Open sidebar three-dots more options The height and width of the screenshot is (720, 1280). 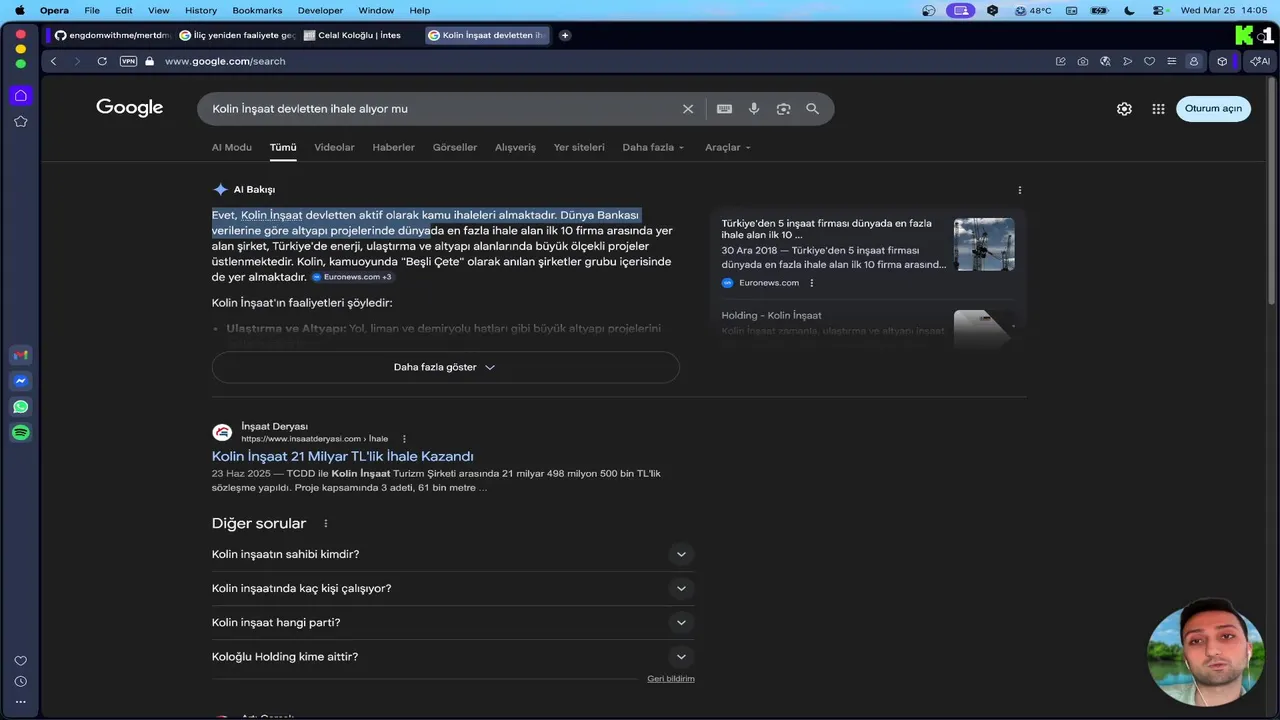coord(20,702)
